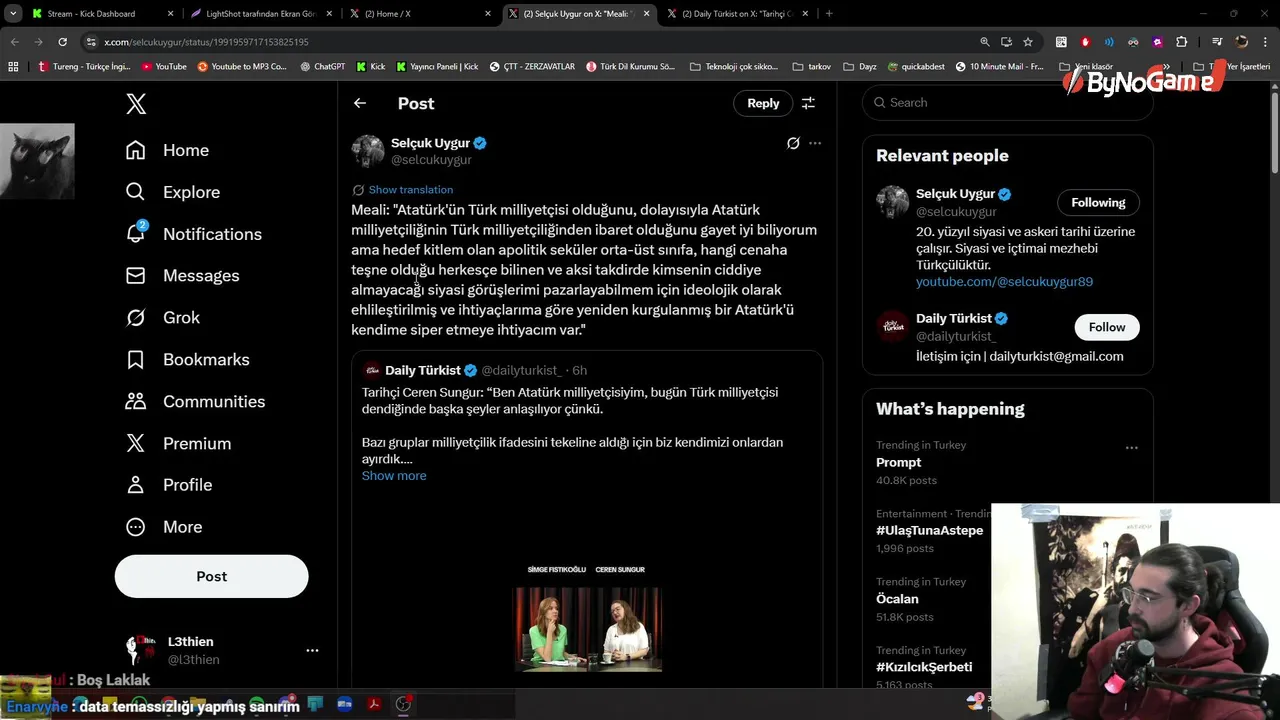Open Grok from the left sidebar
The image size is (1280, 720).
pos(162,318)
